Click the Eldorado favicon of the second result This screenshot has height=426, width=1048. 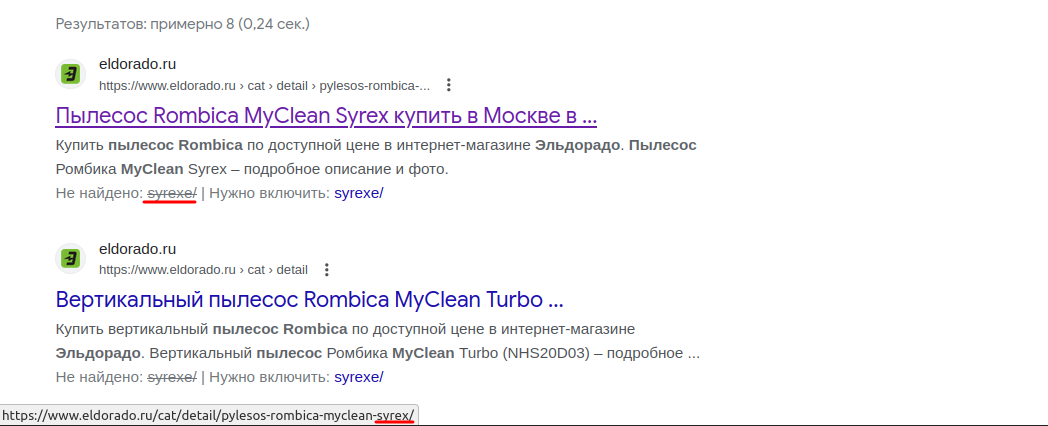click(x=71, y=259)
